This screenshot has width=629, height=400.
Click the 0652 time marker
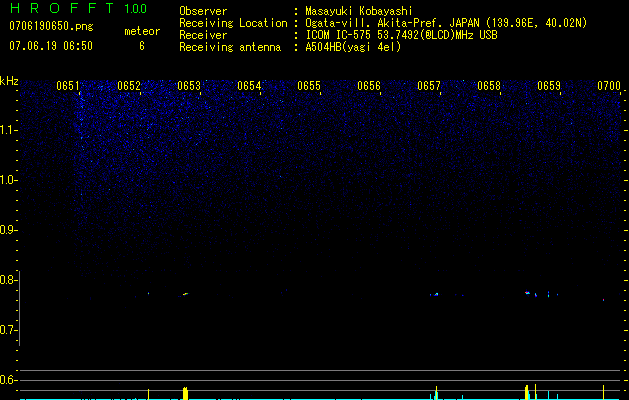(x=129, y=86)
